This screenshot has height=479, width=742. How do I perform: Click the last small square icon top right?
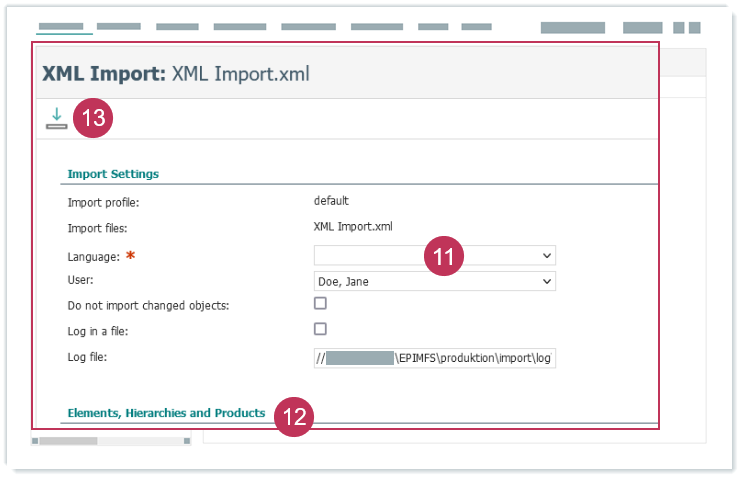point(694,28)
